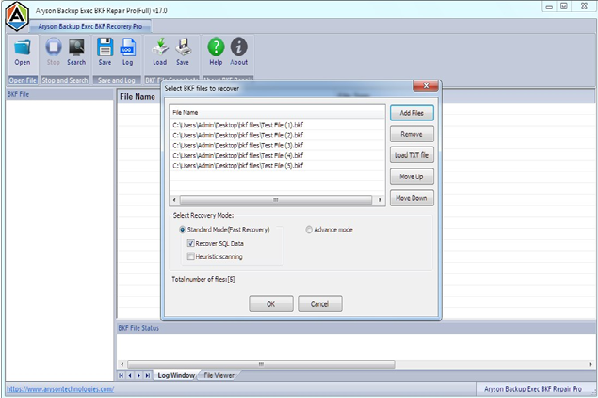The height and width of the screenshot is (398, 598).
Task: Minimize the application window
Action: tap(549, 6)
